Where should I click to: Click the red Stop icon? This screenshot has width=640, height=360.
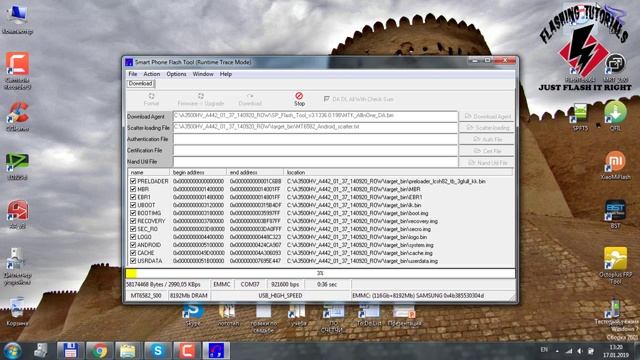(299, 96)
